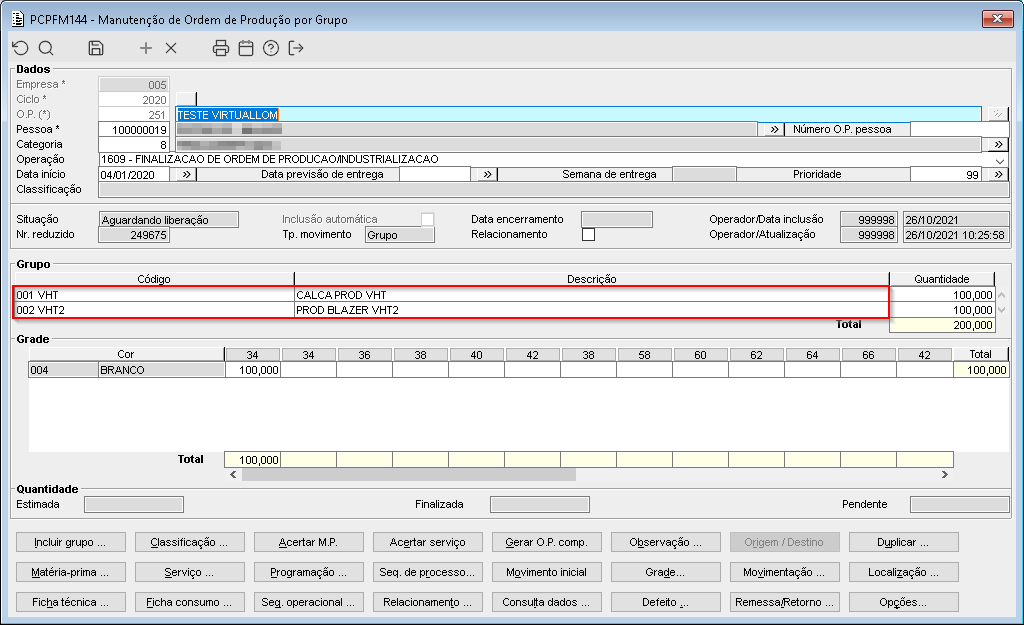Screen dimensions: 1024x625
Task: Click the Data início field 04/01/2020
Action: click(134, 174)
